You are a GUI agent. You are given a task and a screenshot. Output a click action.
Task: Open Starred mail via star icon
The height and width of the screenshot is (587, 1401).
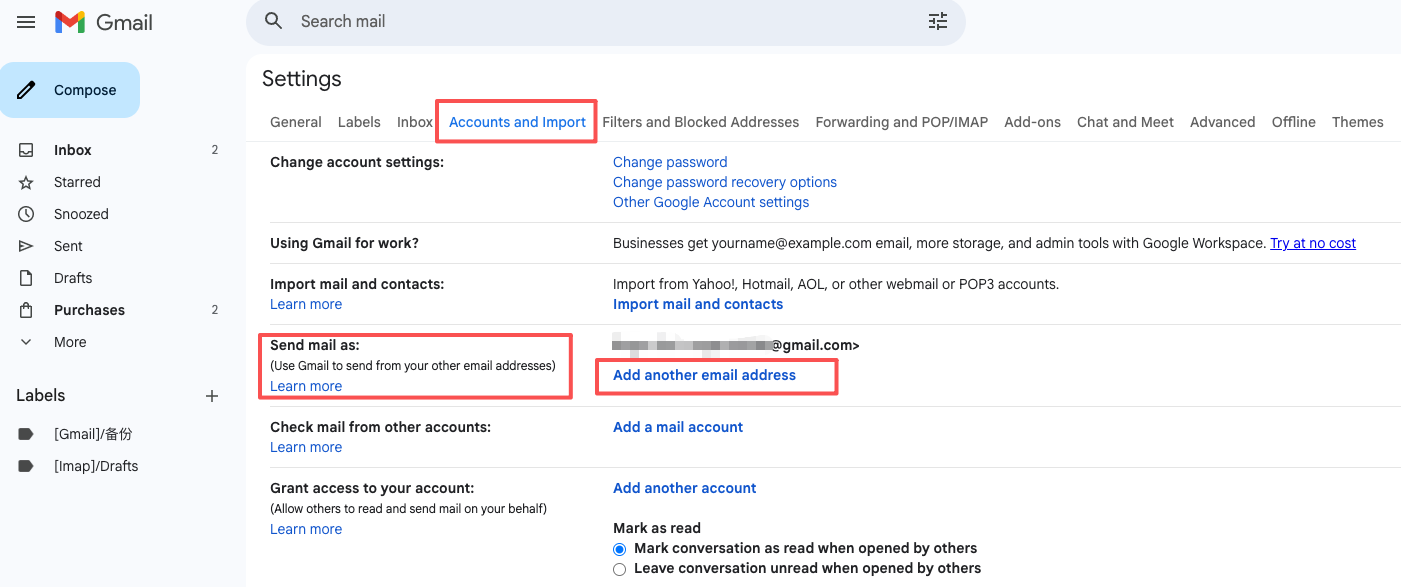[27, 181]
